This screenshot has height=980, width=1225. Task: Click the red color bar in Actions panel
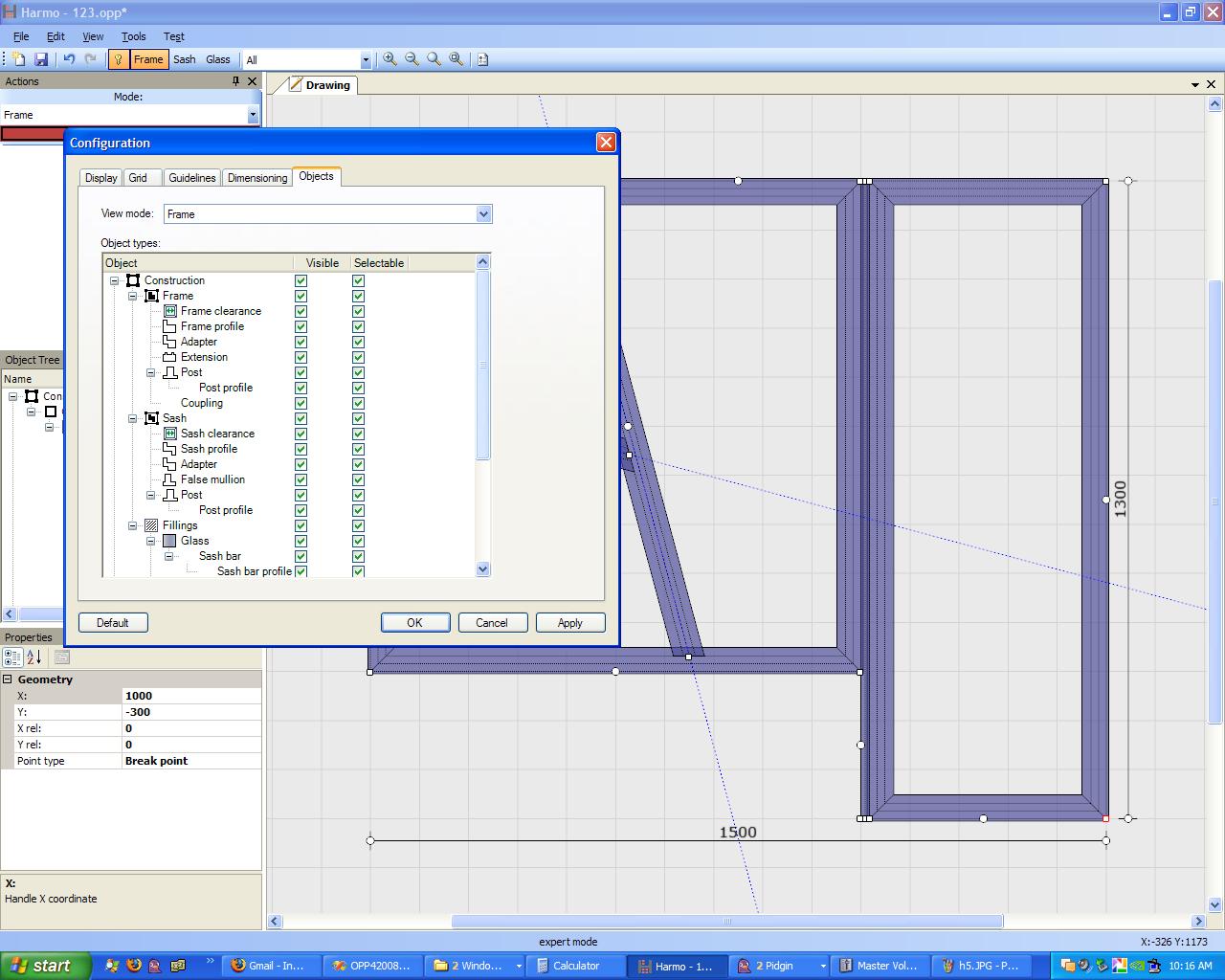[x=33, y=134]
